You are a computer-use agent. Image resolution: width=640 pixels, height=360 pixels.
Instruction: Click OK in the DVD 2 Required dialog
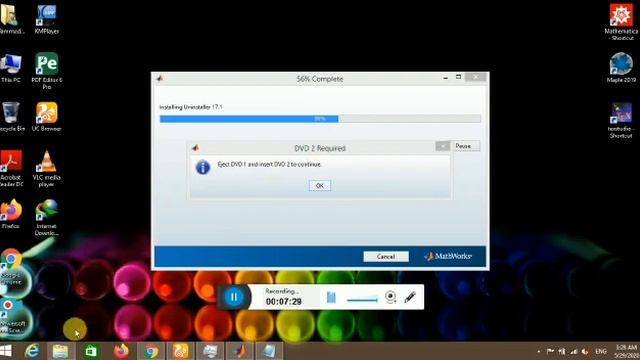320,186
